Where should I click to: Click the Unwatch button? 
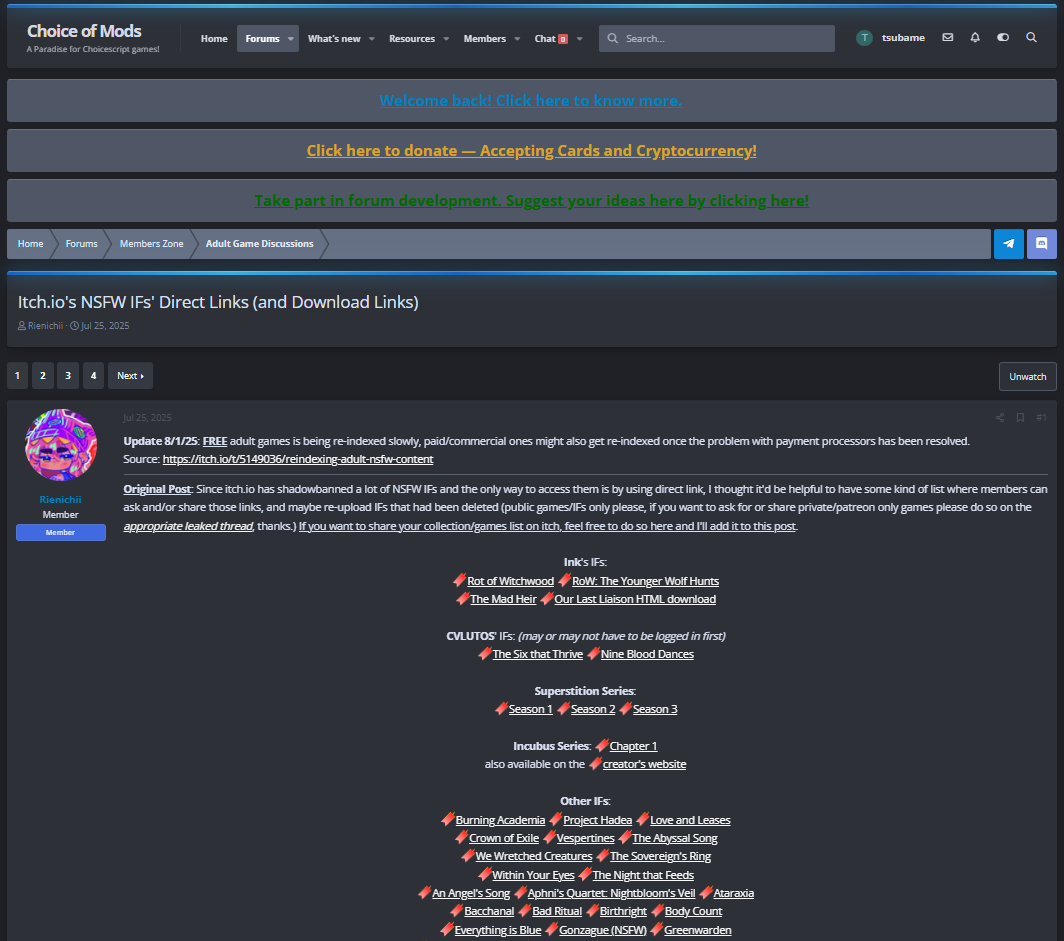pos(1027,377)
